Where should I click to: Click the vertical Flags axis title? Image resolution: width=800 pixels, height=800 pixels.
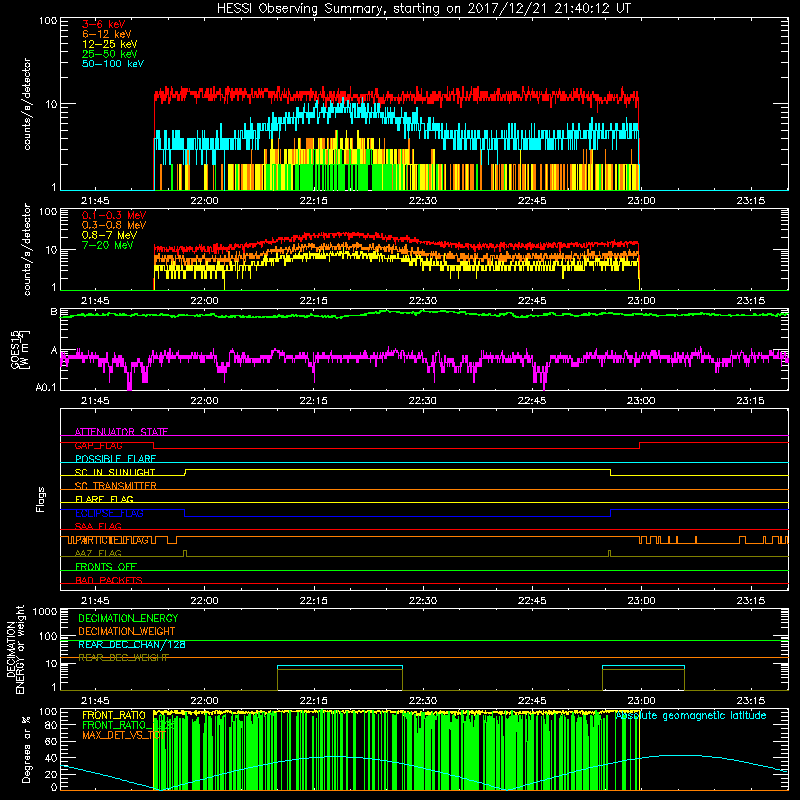pyautogui.click(x=40, y=499)
